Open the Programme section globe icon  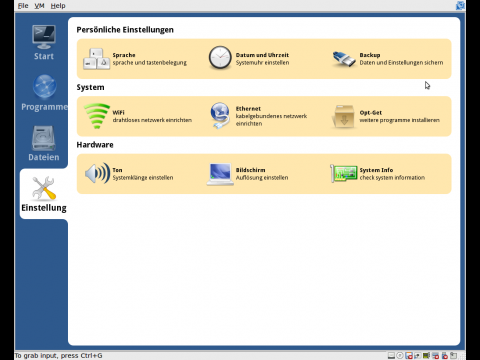click(x=44, y=87)
